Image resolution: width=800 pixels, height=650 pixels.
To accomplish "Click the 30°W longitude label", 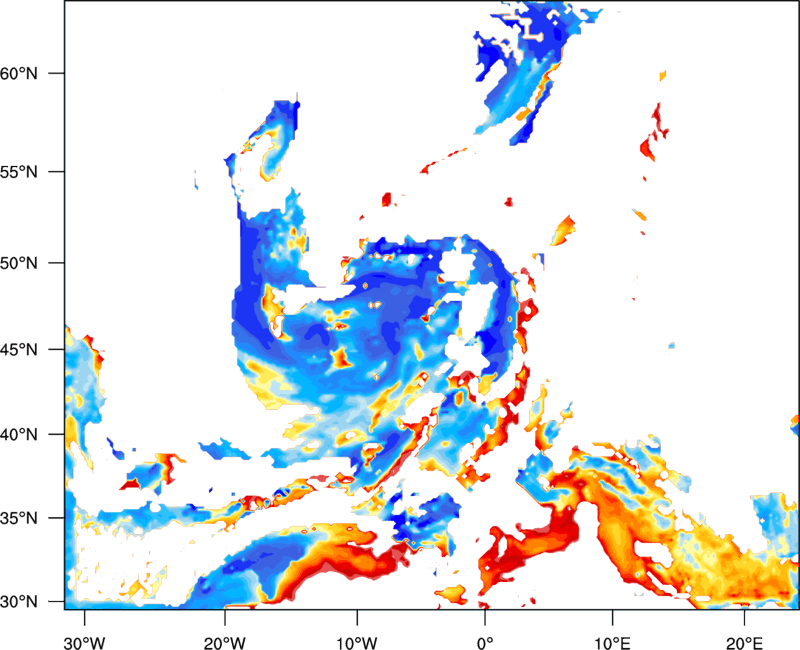I will [x=84, y=643].
